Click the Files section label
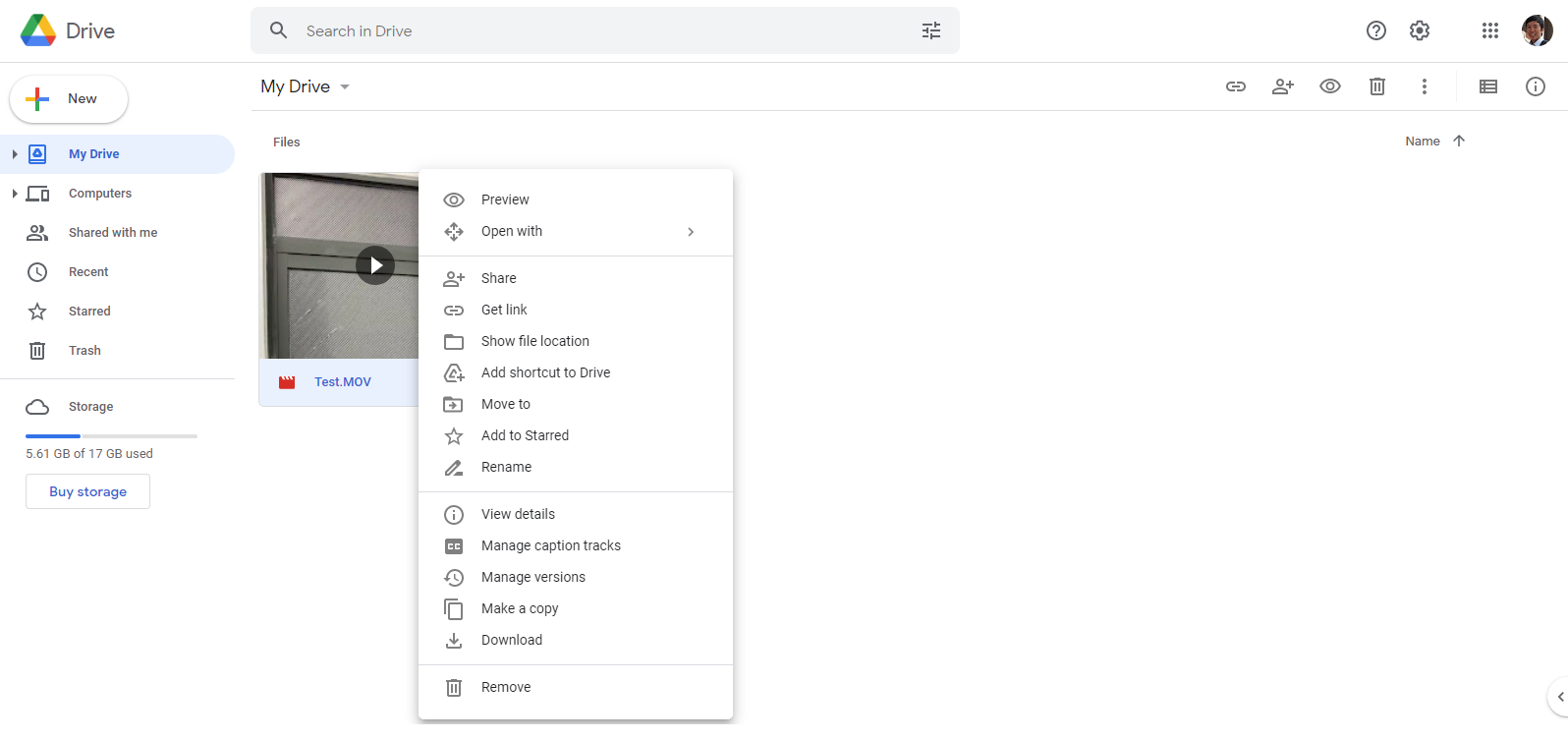Image resolution: width=1568 pixels, height=741 pixels. point(287,142)
